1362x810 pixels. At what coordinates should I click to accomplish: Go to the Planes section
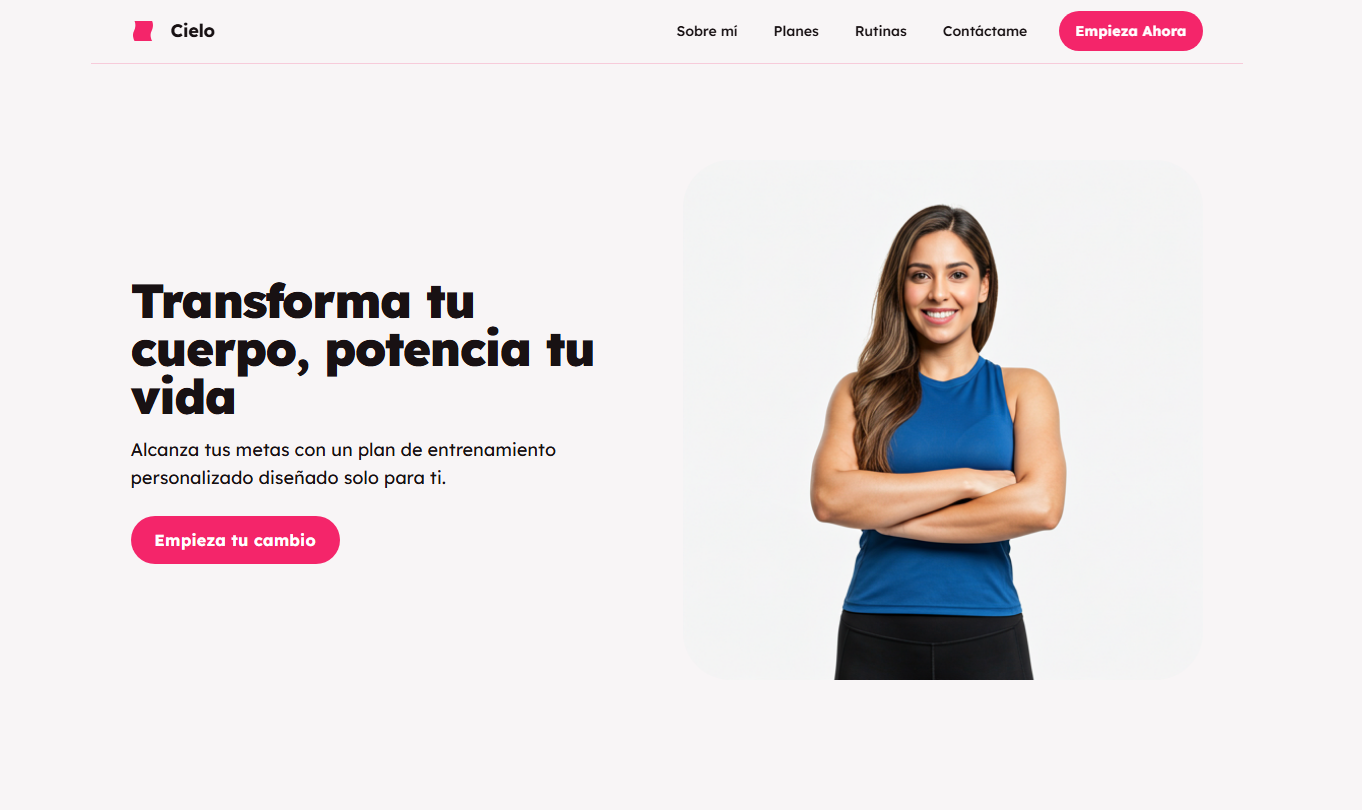click(x=796, y=31)
